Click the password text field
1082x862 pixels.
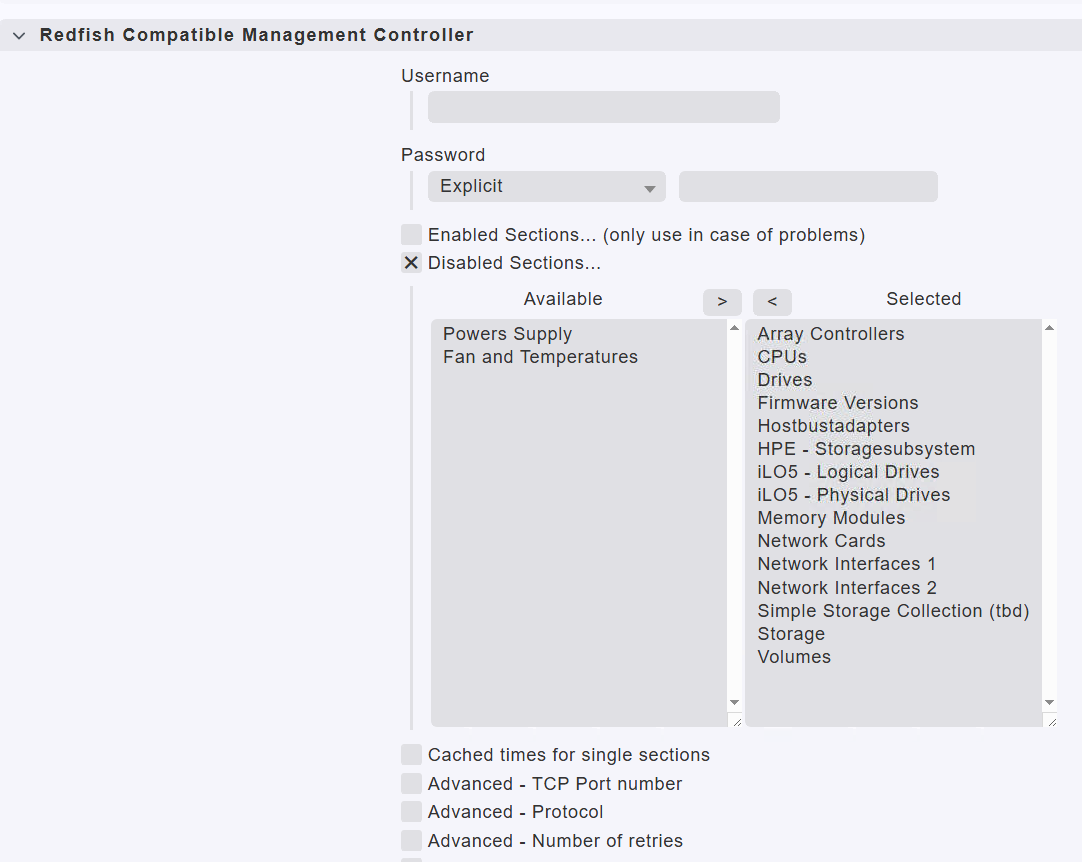(x=808, y=187)
